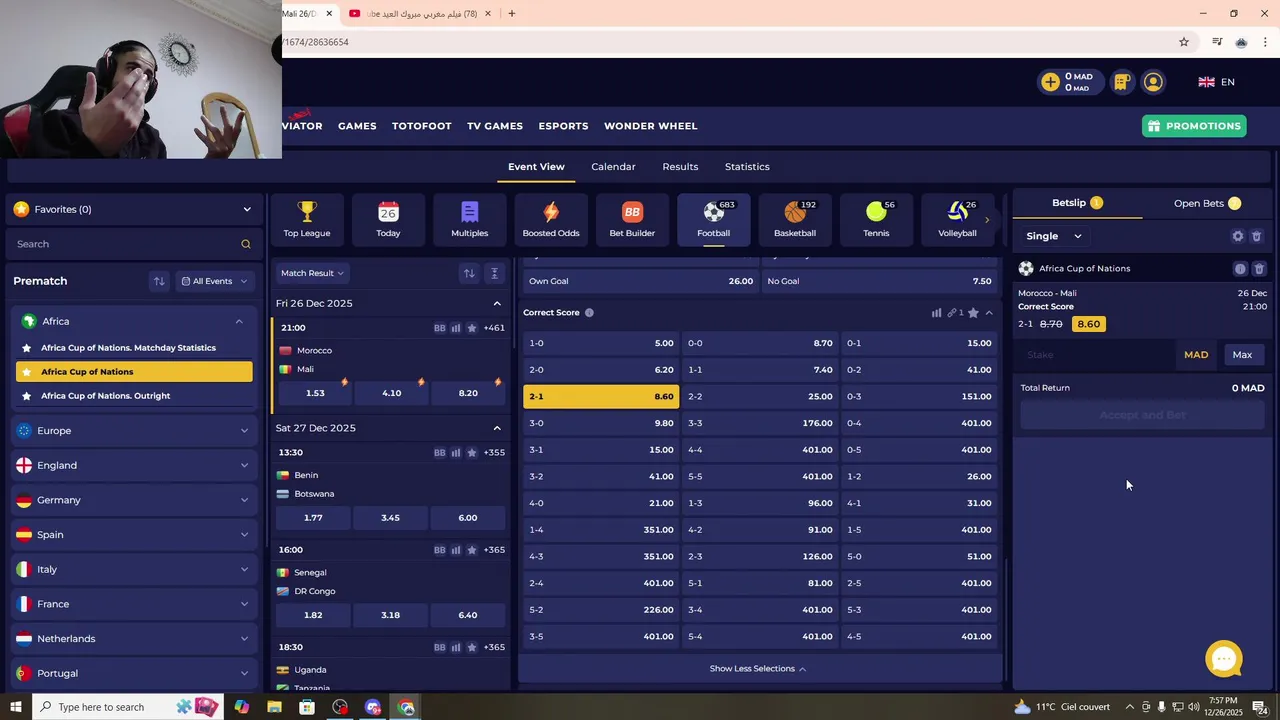Click the collapse-all icon next to Match Result
The width and height of the screenshot is (1280, 720).
(x=494, y=273)
